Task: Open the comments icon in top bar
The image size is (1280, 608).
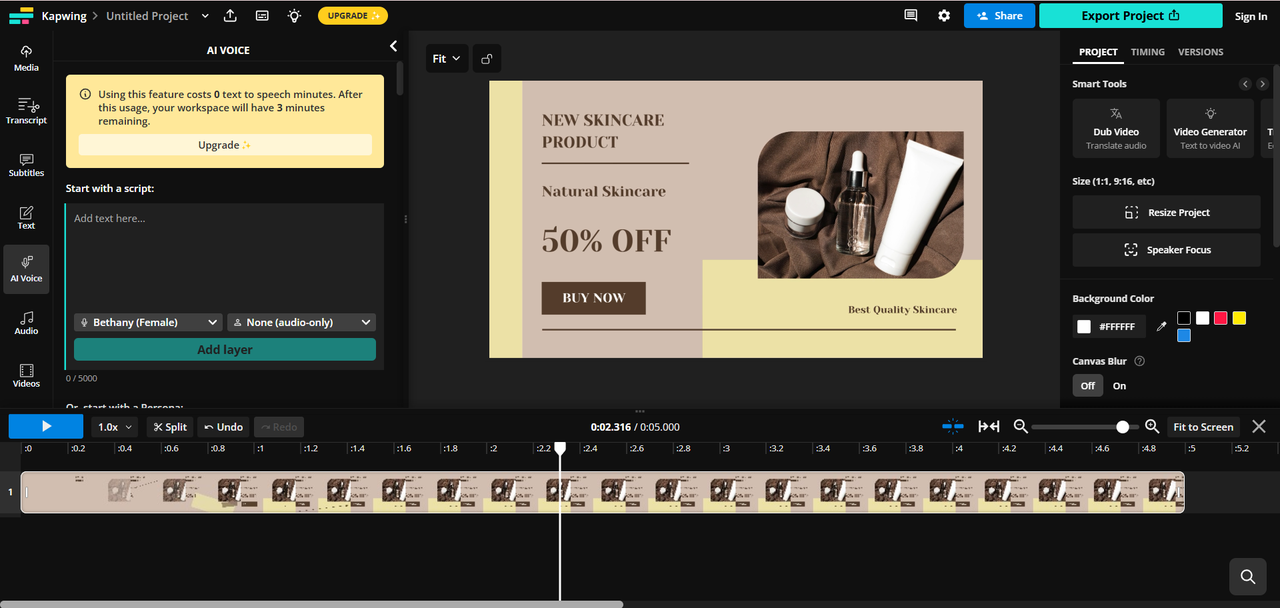Action: point(911,16)
